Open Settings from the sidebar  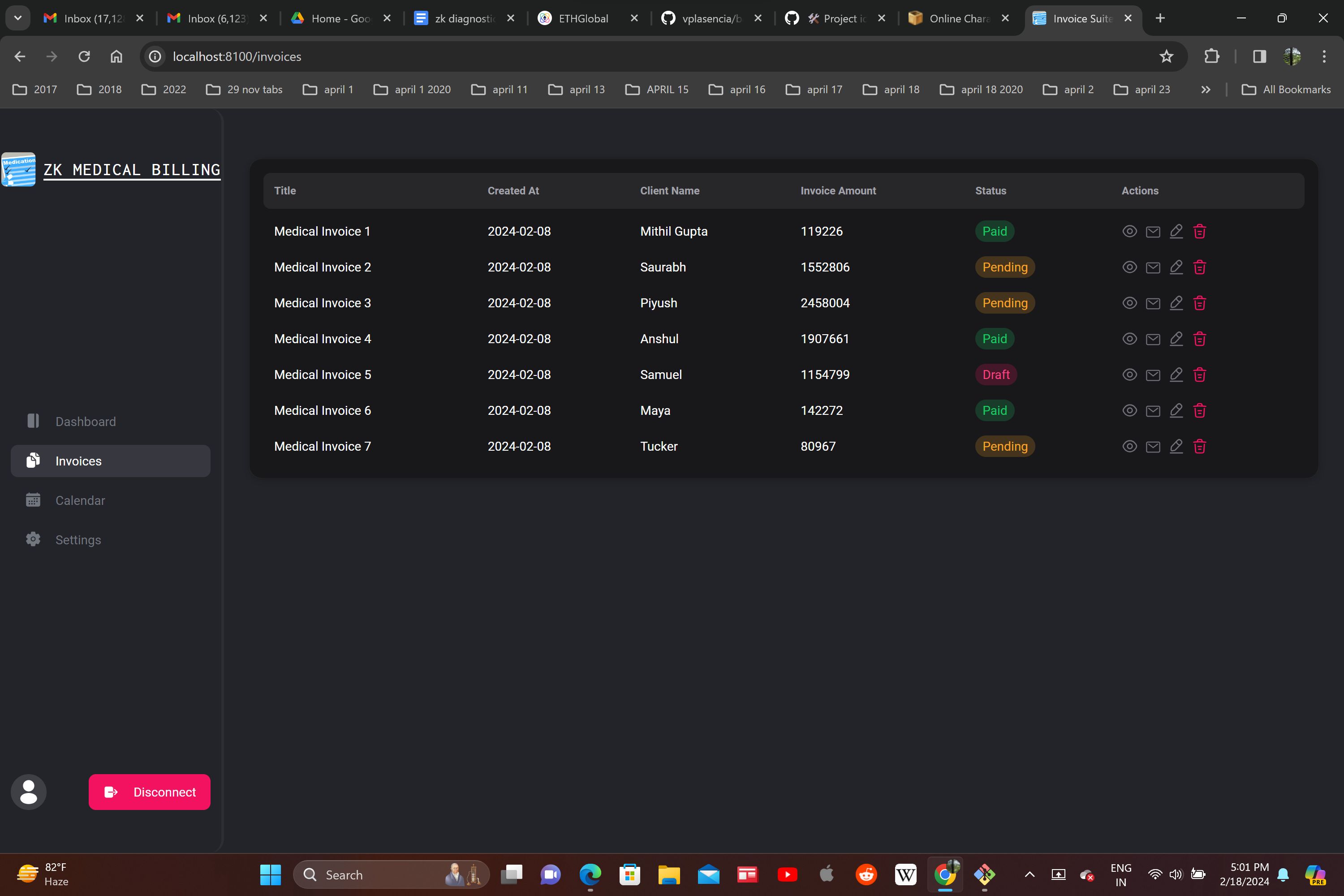click(x=78, y=540)
